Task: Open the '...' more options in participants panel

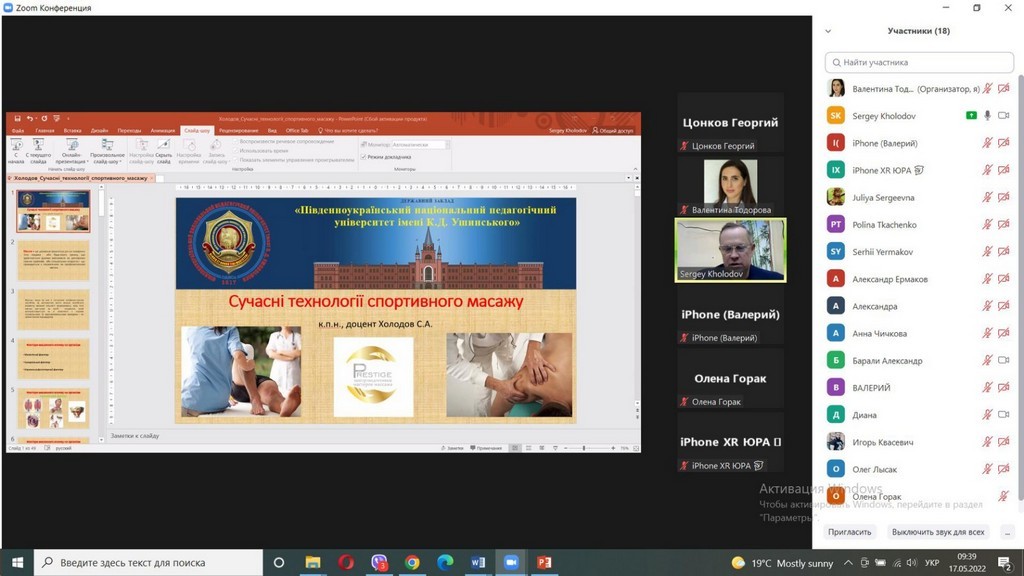Action: coord(1007,532)
